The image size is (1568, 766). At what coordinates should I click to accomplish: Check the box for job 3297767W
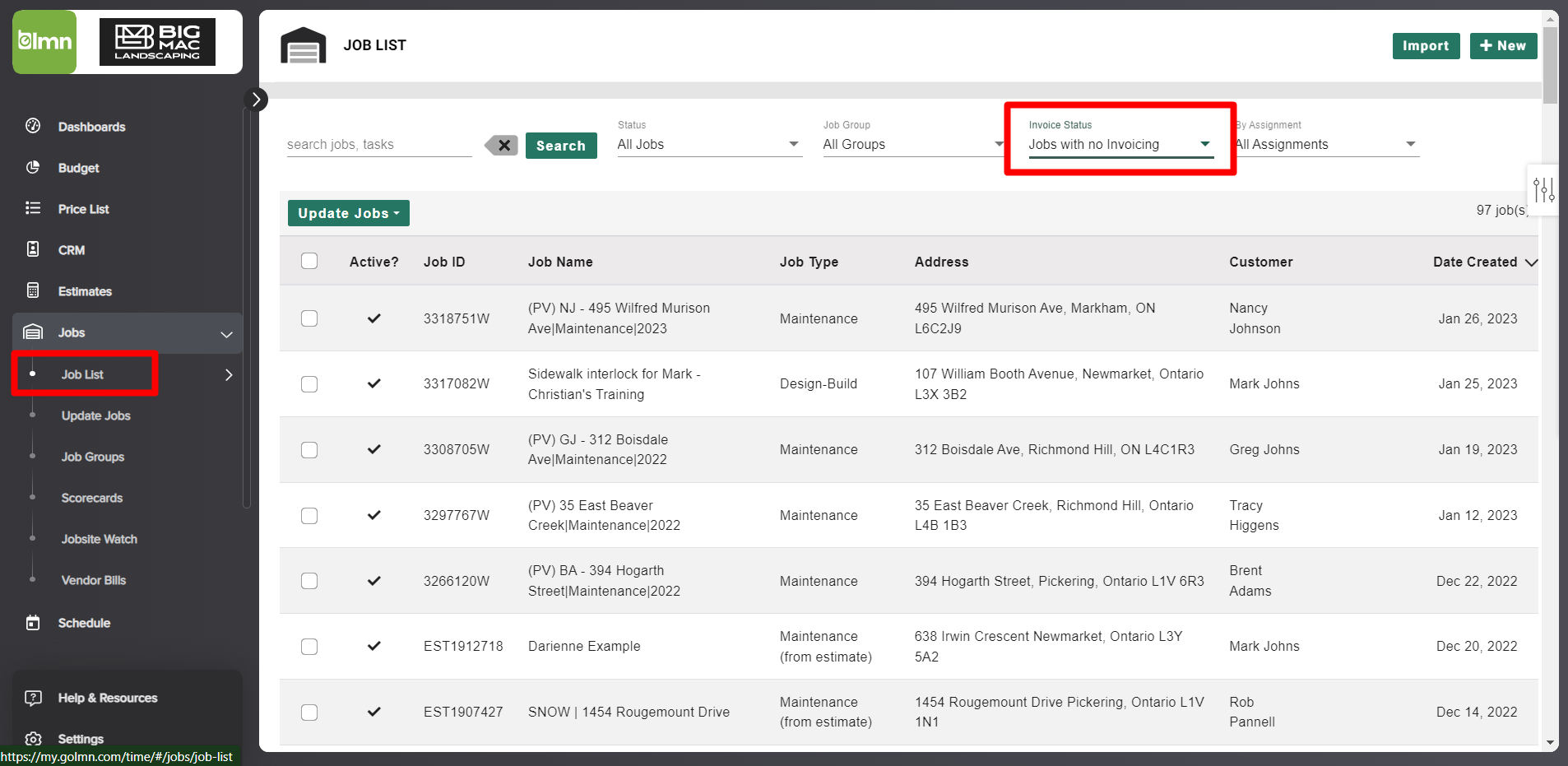click(309, 516)
